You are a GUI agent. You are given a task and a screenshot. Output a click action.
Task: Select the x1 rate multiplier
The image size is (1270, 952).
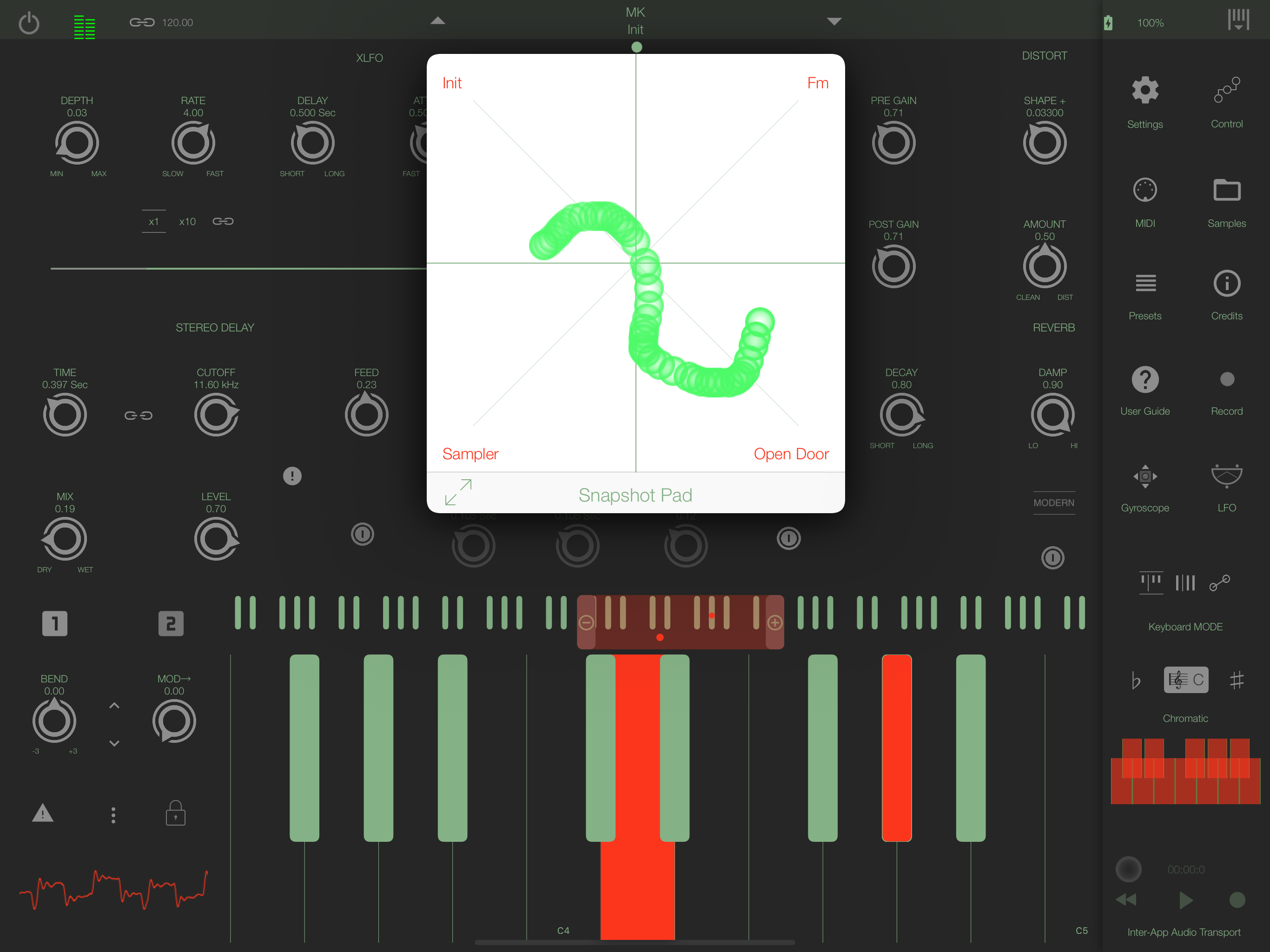[x=153, y=222]
